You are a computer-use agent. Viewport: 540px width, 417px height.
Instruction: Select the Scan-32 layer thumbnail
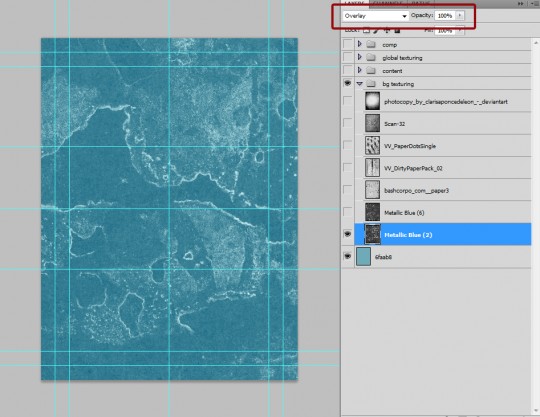pos(372,123)
